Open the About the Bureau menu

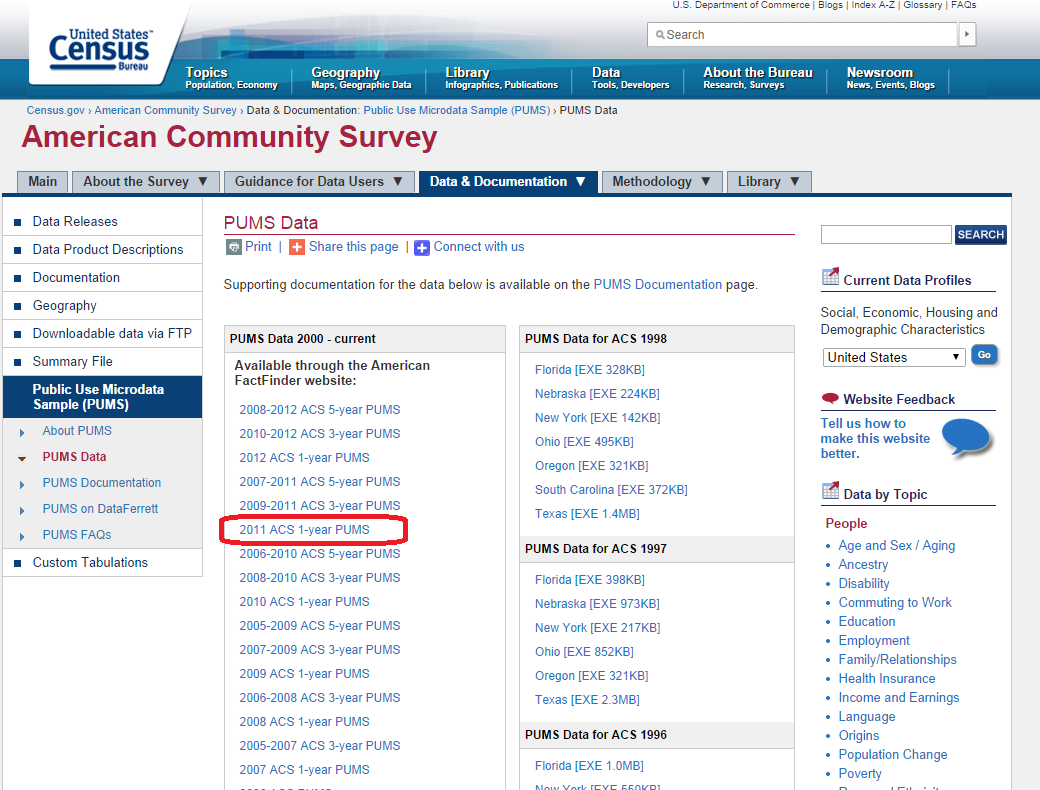[x=757, y=77]
